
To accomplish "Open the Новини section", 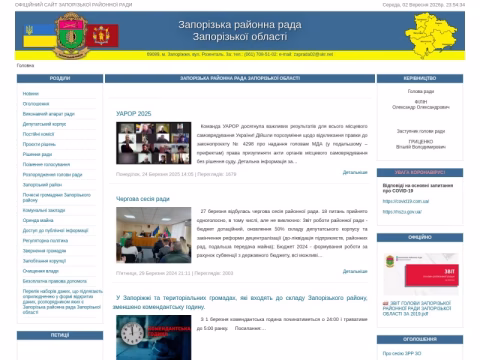I will click(31, 94).
